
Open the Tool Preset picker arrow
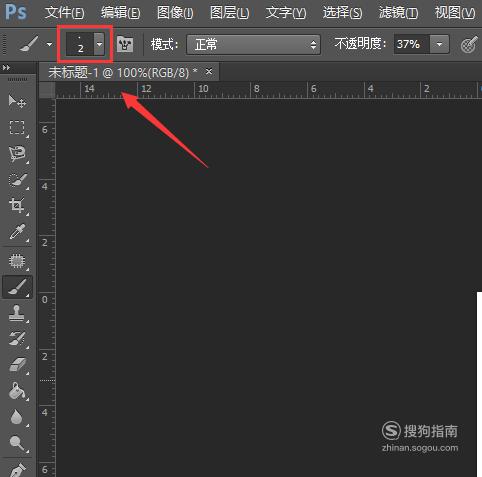tap(49, 44)
